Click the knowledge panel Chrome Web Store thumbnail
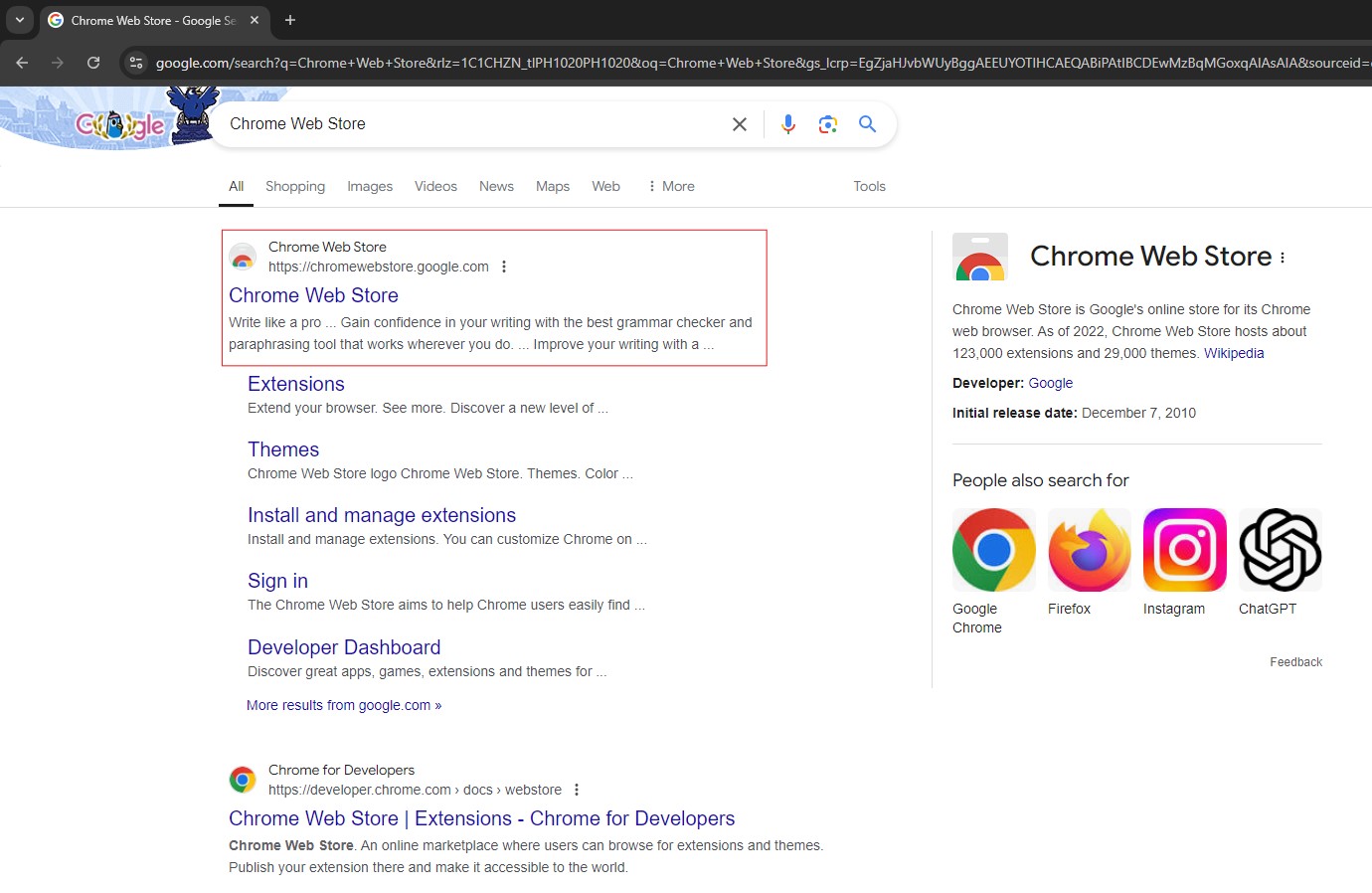Screen dimensions: 1372x893 point(980,257)
